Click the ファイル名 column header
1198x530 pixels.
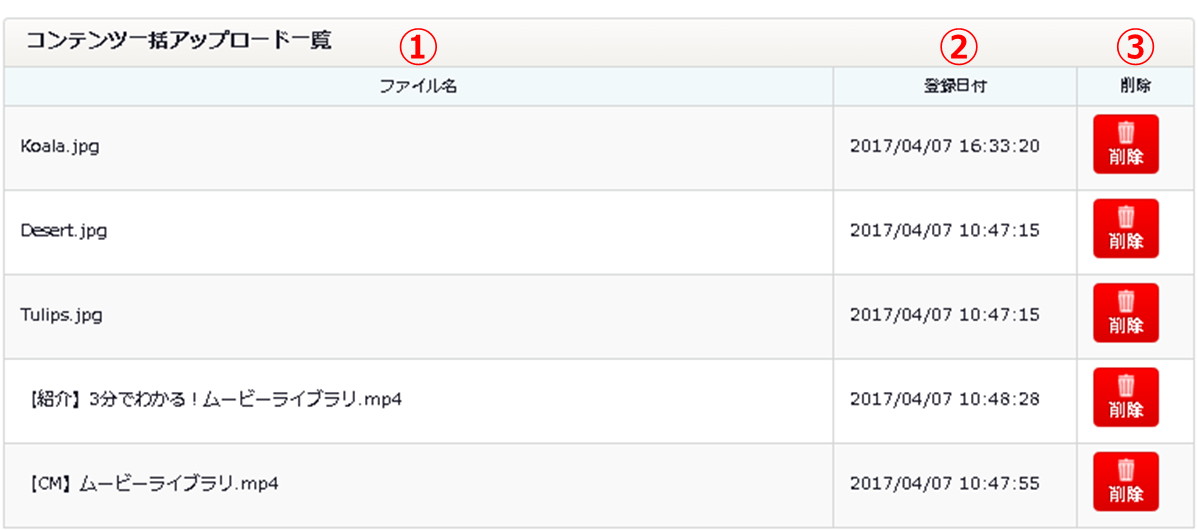[418, 87]
